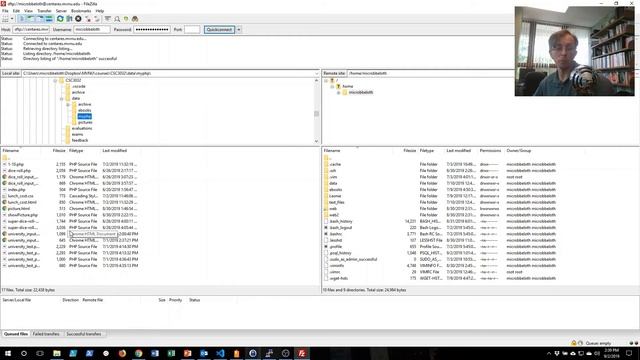The width and height of the screenshot is (640, 360).
Task: Open Visual Studio Code from the taskbar
Action: 220,353
